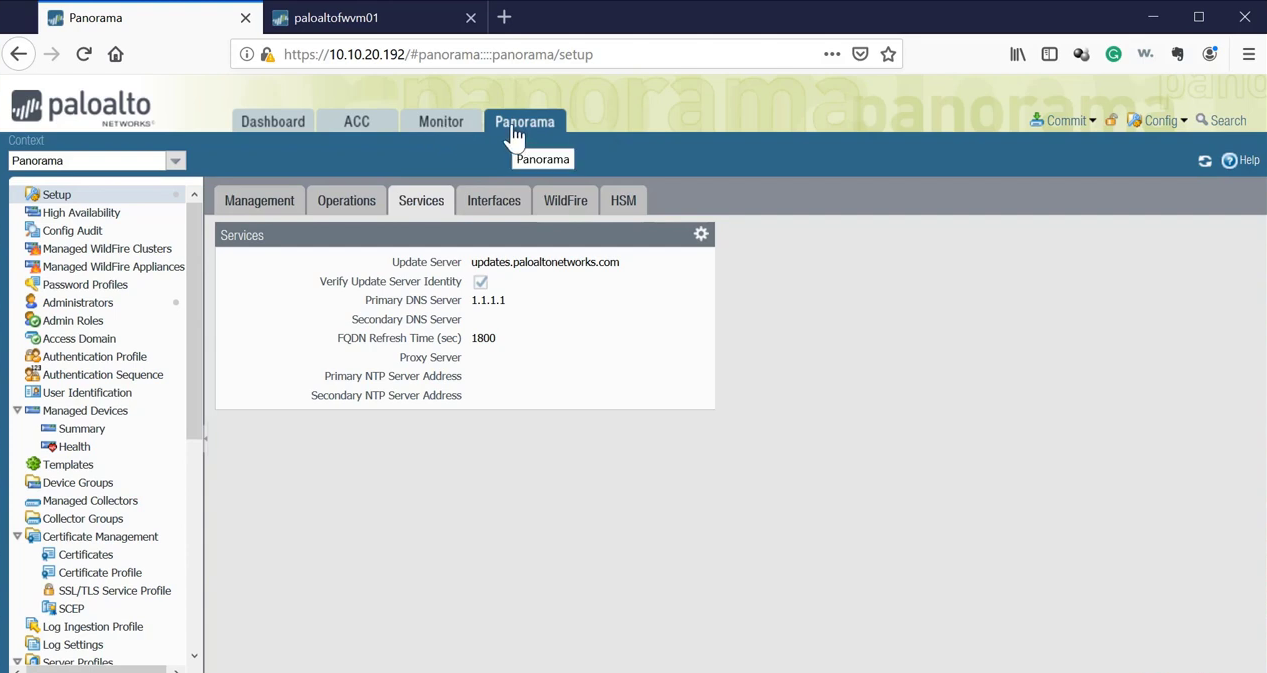Open User Identification in sidebar

pos(87,392)
